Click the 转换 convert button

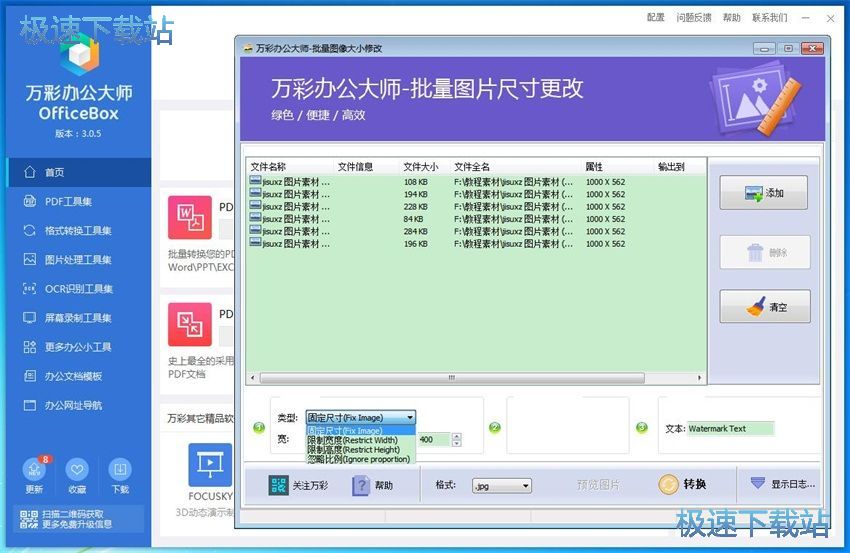(682, 484)
